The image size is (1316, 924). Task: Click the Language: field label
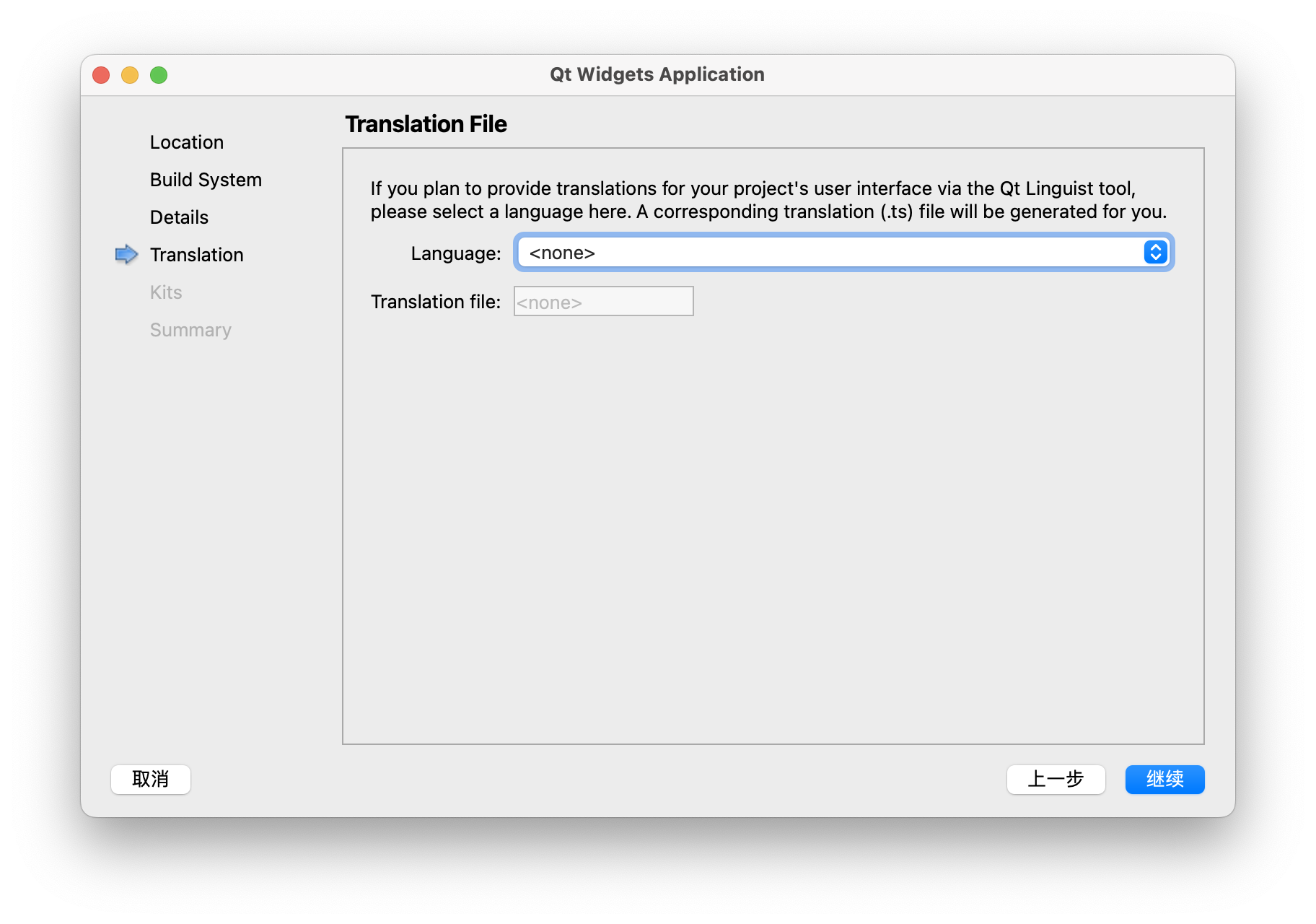click(455, 253)
